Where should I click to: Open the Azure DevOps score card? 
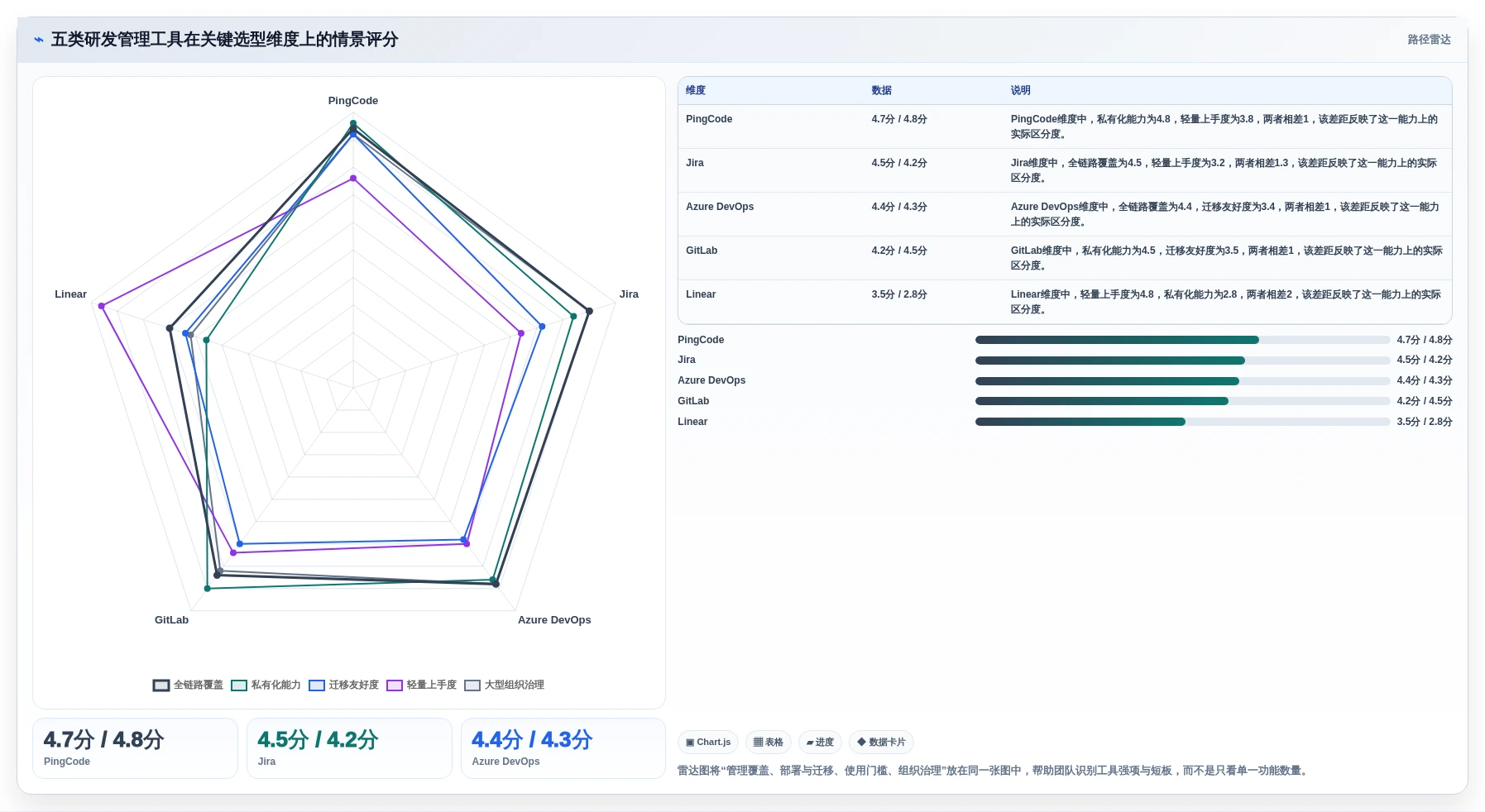[x=563, y=748]
